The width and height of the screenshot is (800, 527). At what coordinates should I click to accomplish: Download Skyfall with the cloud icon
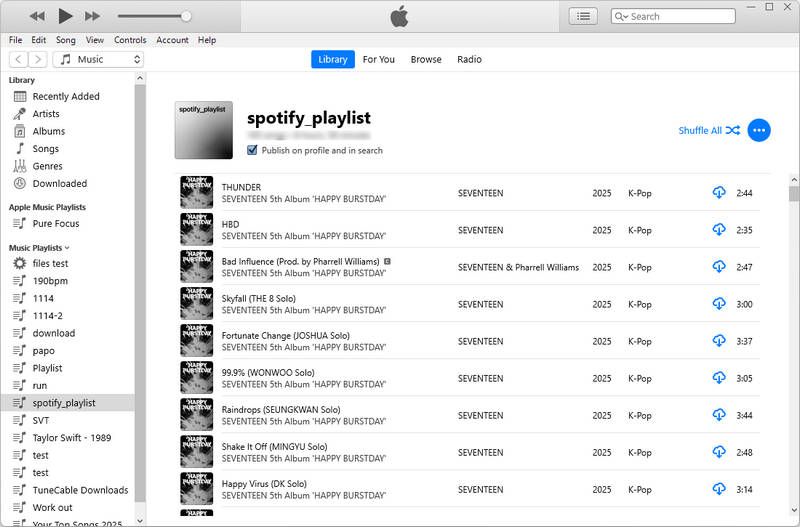(719, 304)
